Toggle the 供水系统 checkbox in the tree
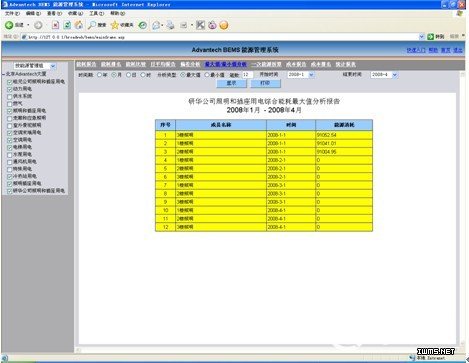 [10, 97]
